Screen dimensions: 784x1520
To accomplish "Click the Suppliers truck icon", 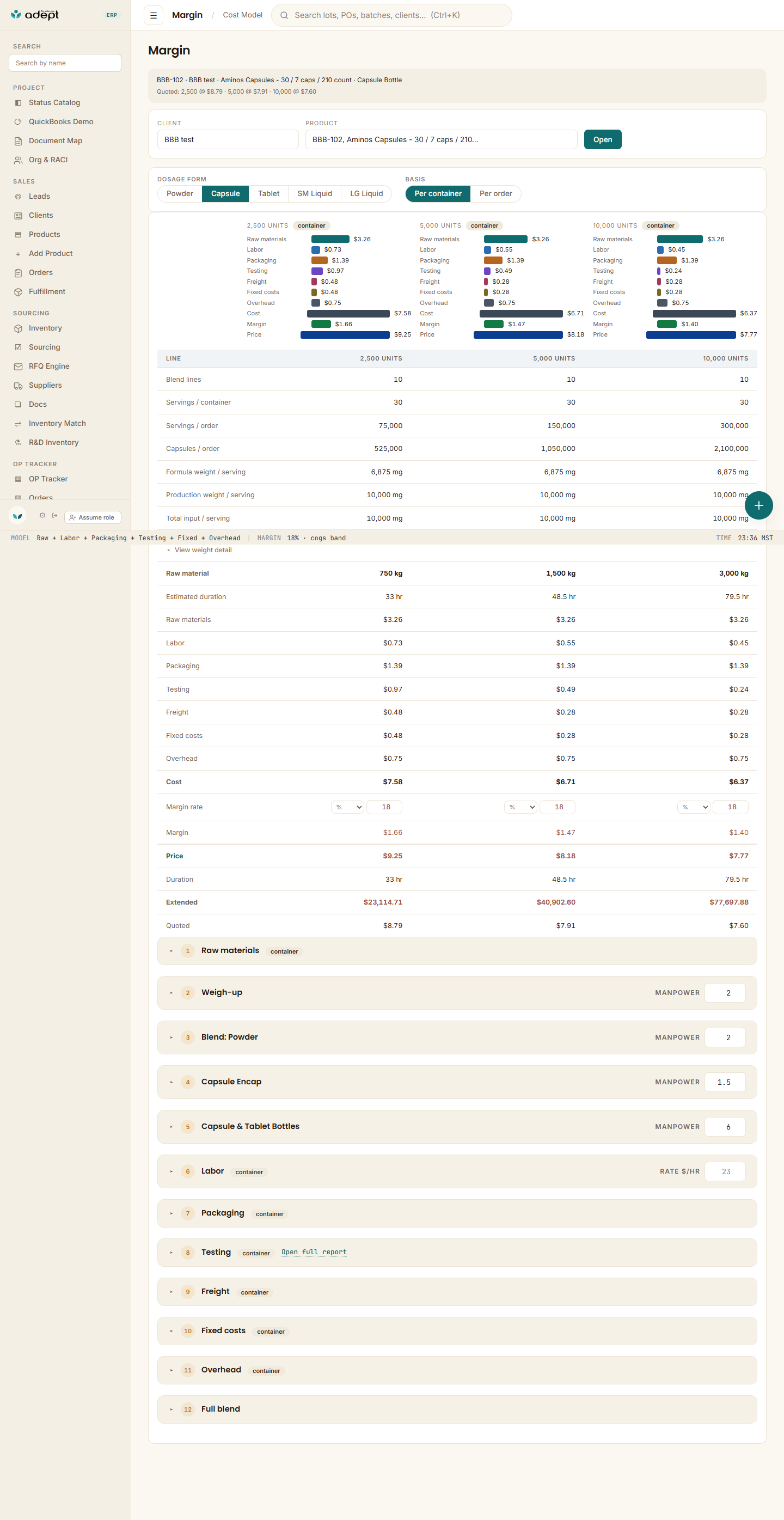I will 19,386.
